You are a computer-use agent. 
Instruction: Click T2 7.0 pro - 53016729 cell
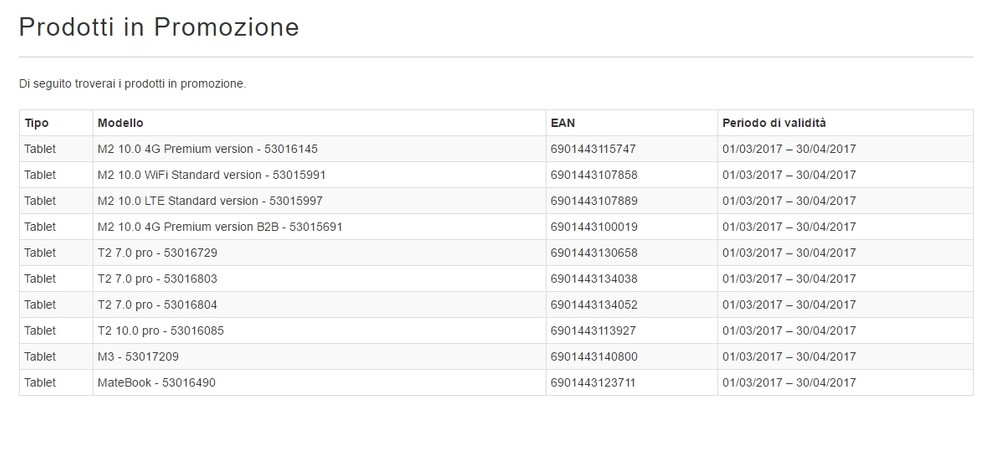tap(320, 253)
